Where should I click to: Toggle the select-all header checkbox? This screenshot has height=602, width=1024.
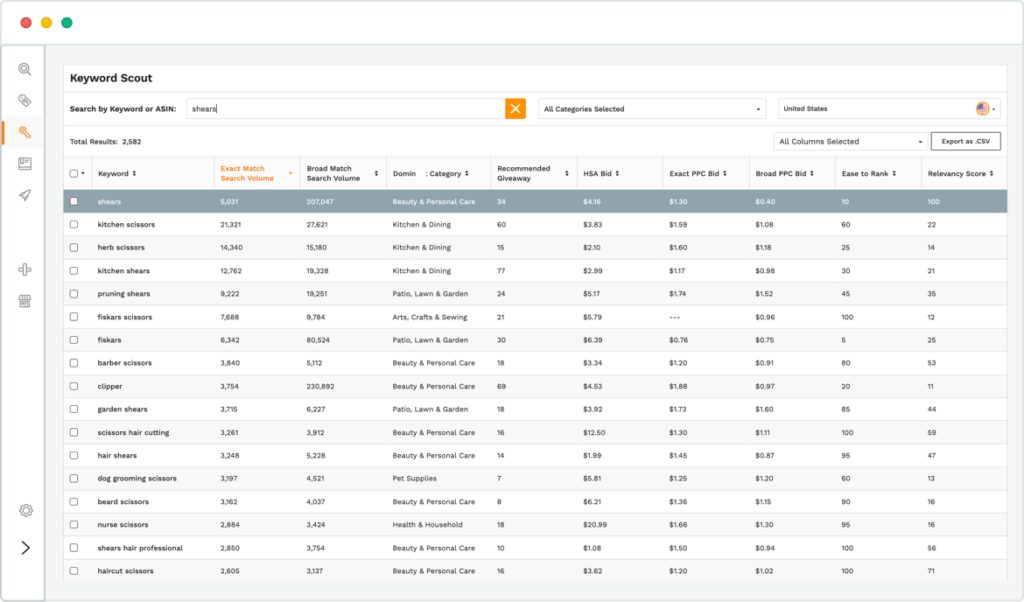(74, 174)
